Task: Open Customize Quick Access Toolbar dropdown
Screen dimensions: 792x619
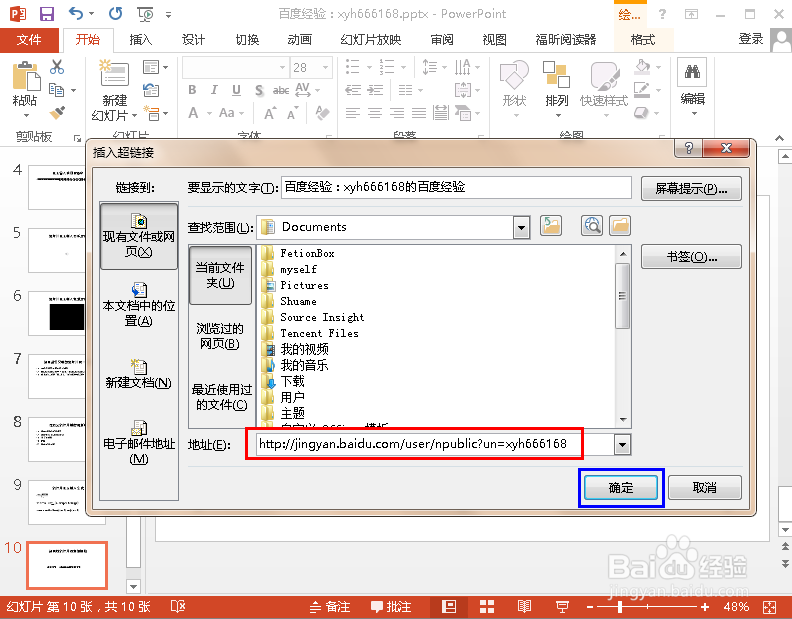Action: click(x=168, y=15)
